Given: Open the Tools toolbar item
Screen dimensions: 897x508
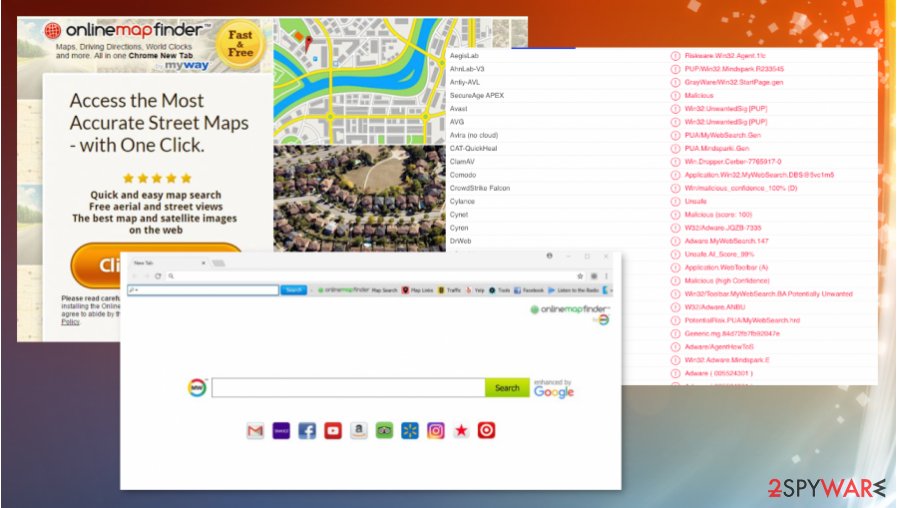Looking at the screenshot, I should (499, 290).
